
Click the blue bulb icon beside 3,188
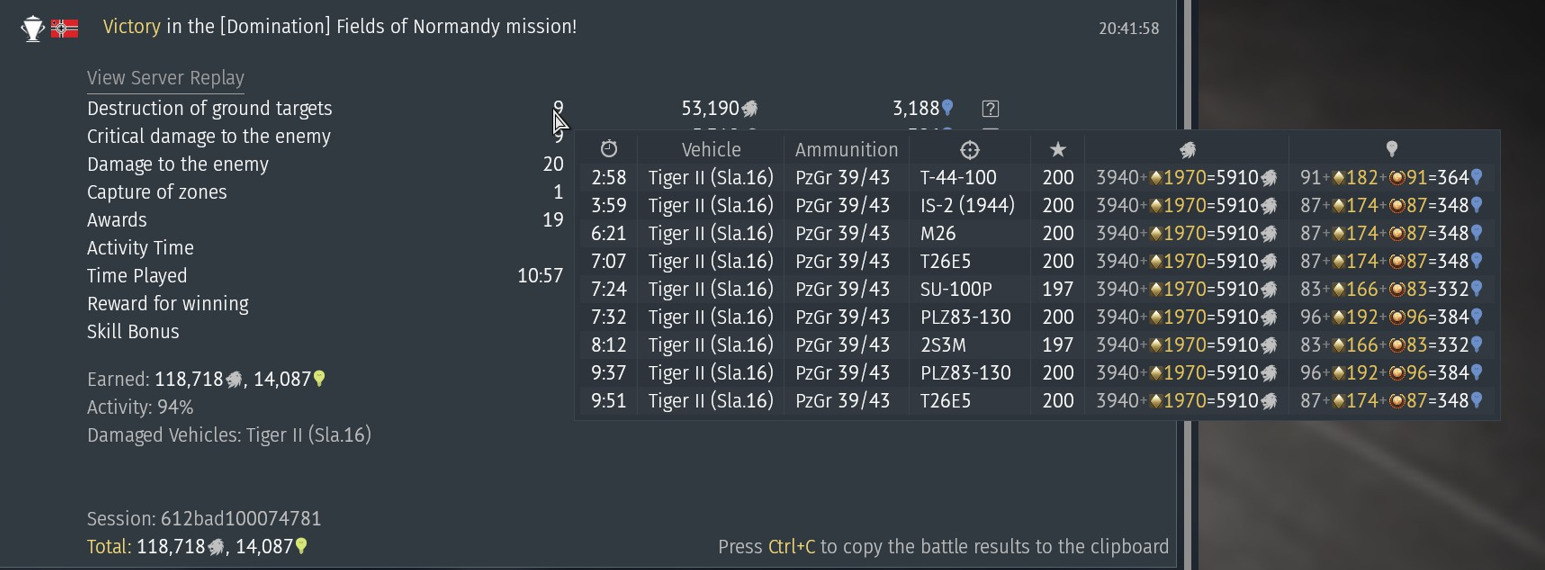click(x=948, y=108)
